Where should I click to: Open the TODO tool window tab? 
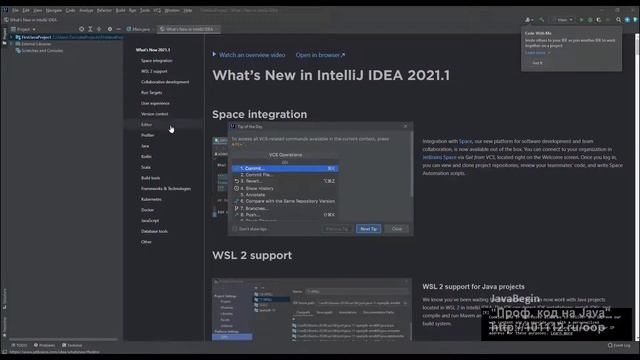point(19,345)
